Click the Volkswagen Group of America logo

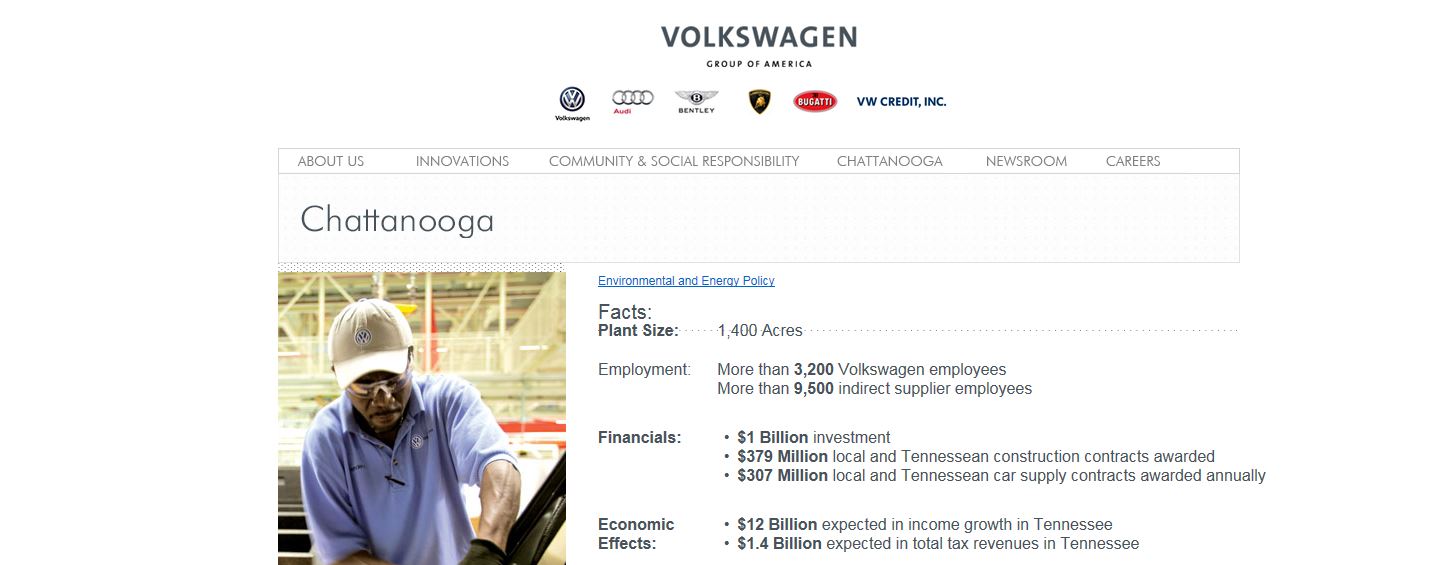tap(758, 44)
